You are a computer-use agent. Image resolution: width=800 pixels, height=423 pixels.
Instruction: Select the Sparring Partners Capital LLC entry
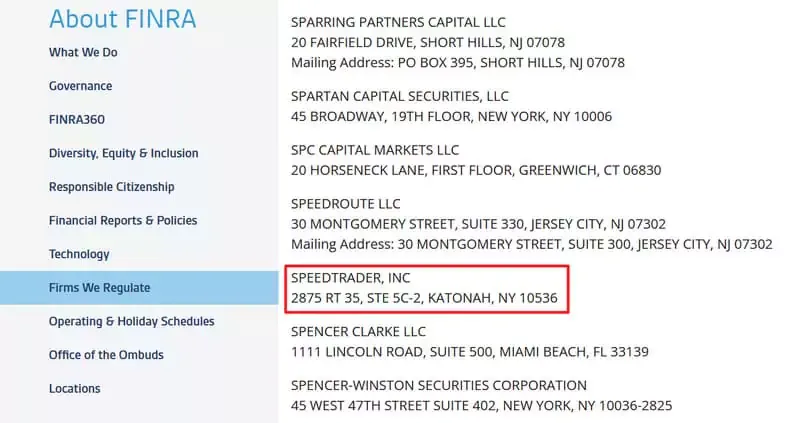(398, 22)
